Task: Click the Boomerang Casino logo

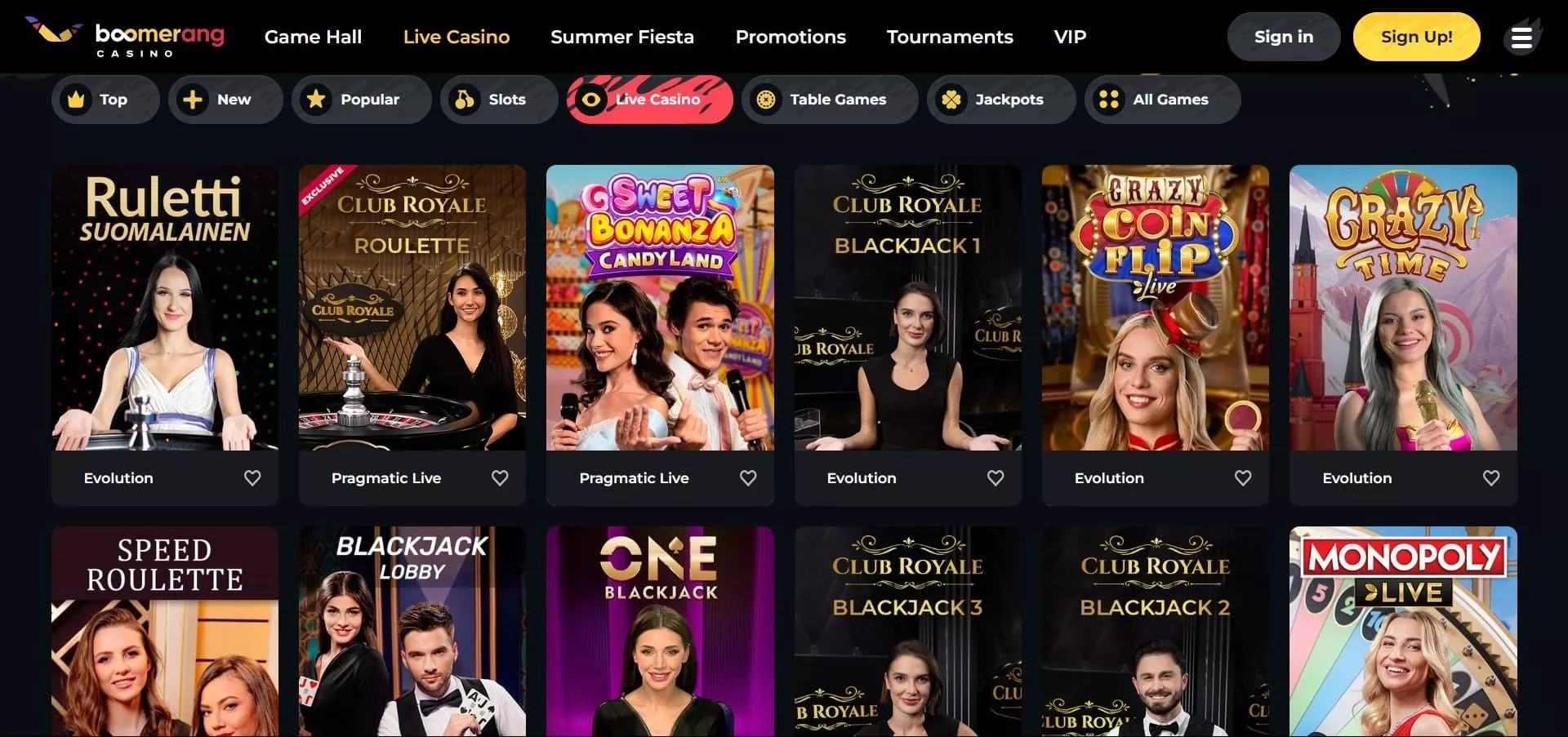Action: pyautogui.click(x=125, y=37)
